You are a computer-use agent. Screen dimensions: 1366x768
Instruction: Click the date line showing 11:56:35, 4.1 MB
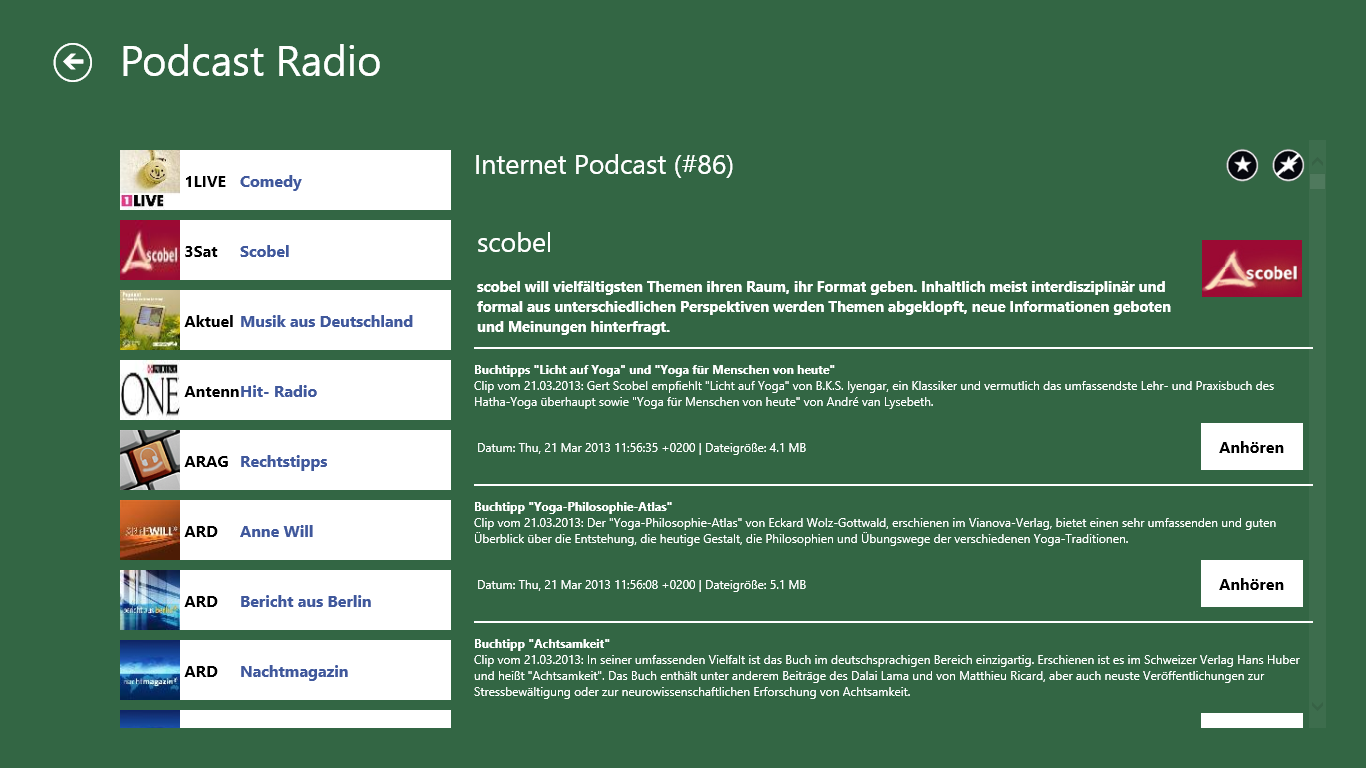pos(641,448)
